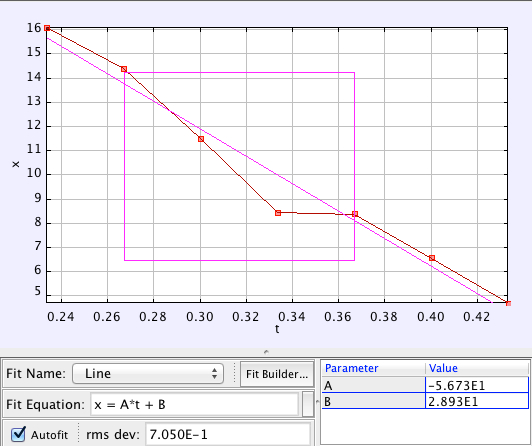Click the Parameter column header

coord(352,368)
